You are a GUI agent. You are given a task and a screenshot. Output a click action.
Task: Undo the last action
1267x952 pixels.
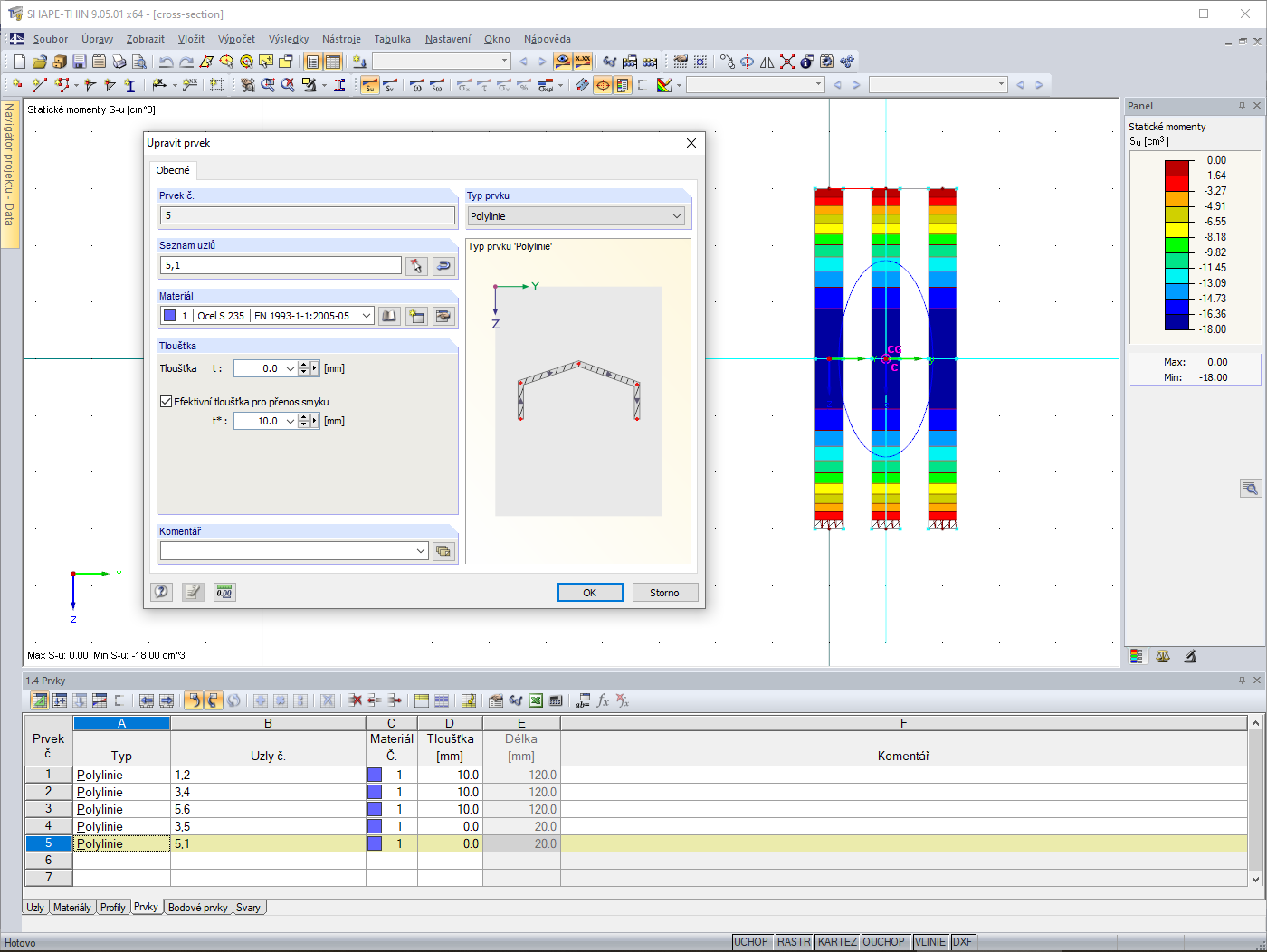(x=166, y=62)
